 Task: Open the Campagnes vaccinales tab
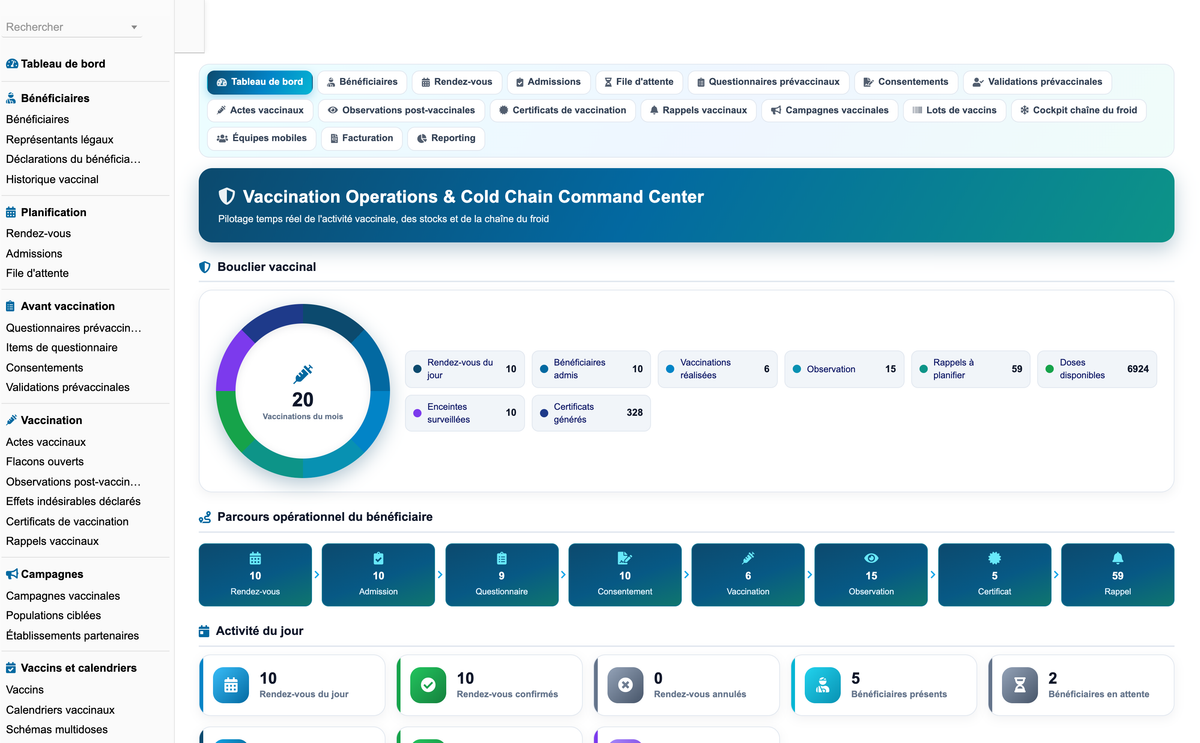(830, 110)
